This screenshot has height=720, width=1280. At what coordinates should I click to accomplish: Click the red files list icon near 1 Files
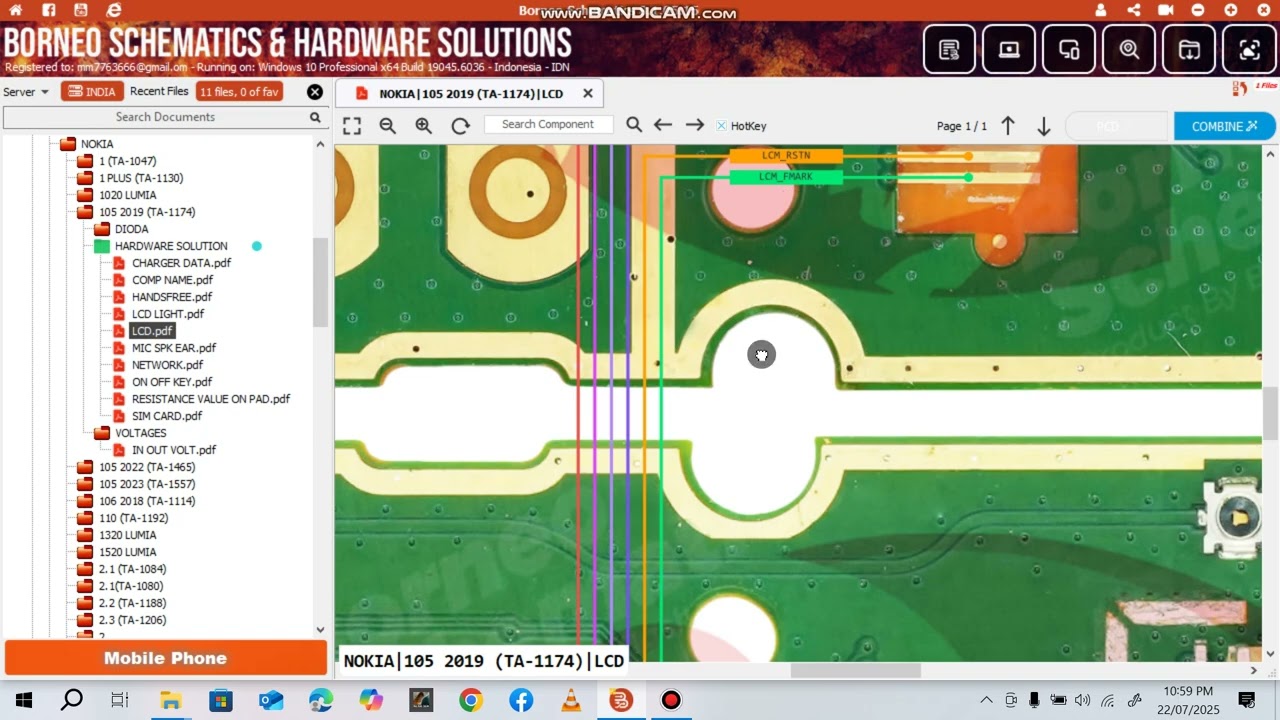(1240, 87)
